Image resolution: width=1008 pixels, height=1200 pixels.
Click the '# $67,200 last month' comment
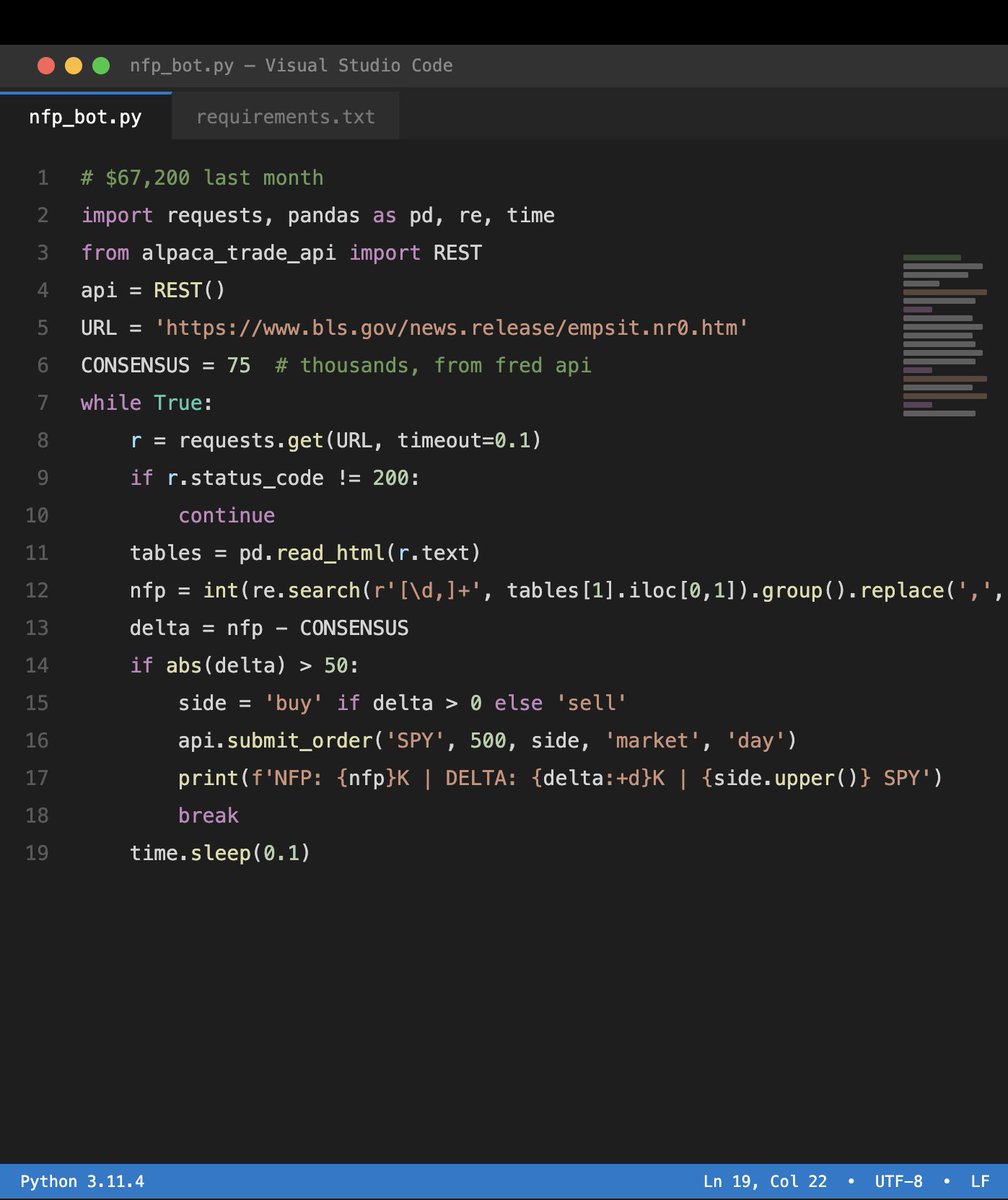202,178
